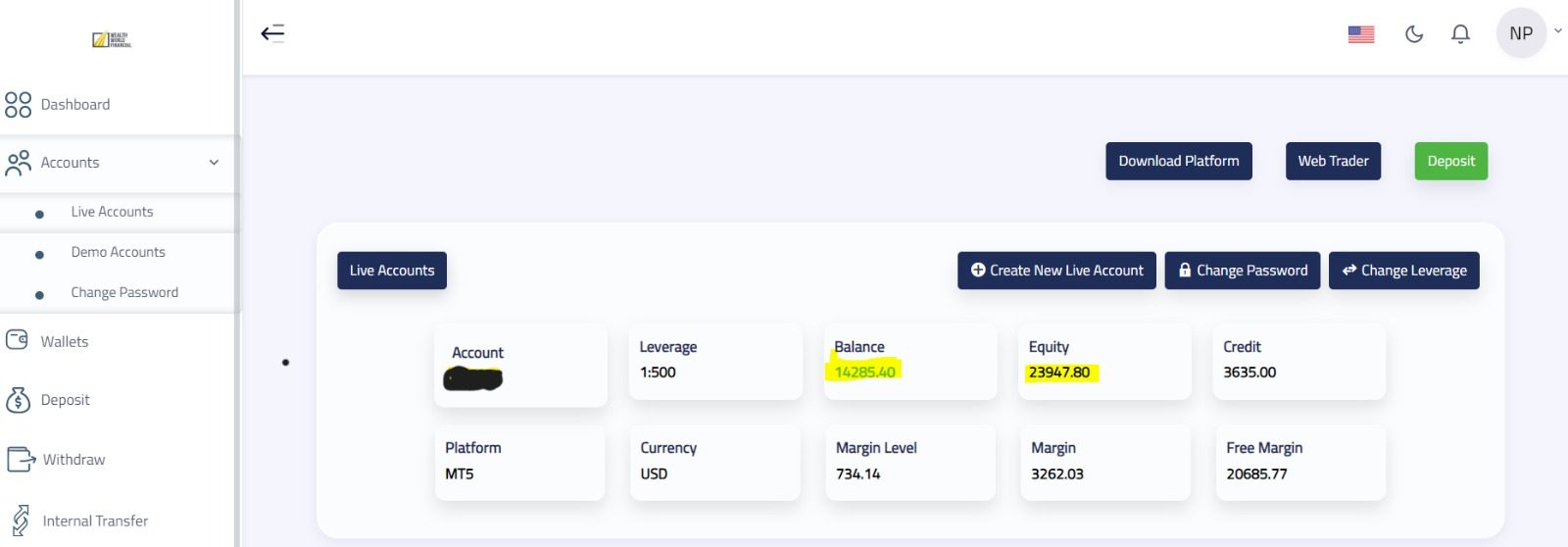Select Live Accounts submenu item

(112, 212)
